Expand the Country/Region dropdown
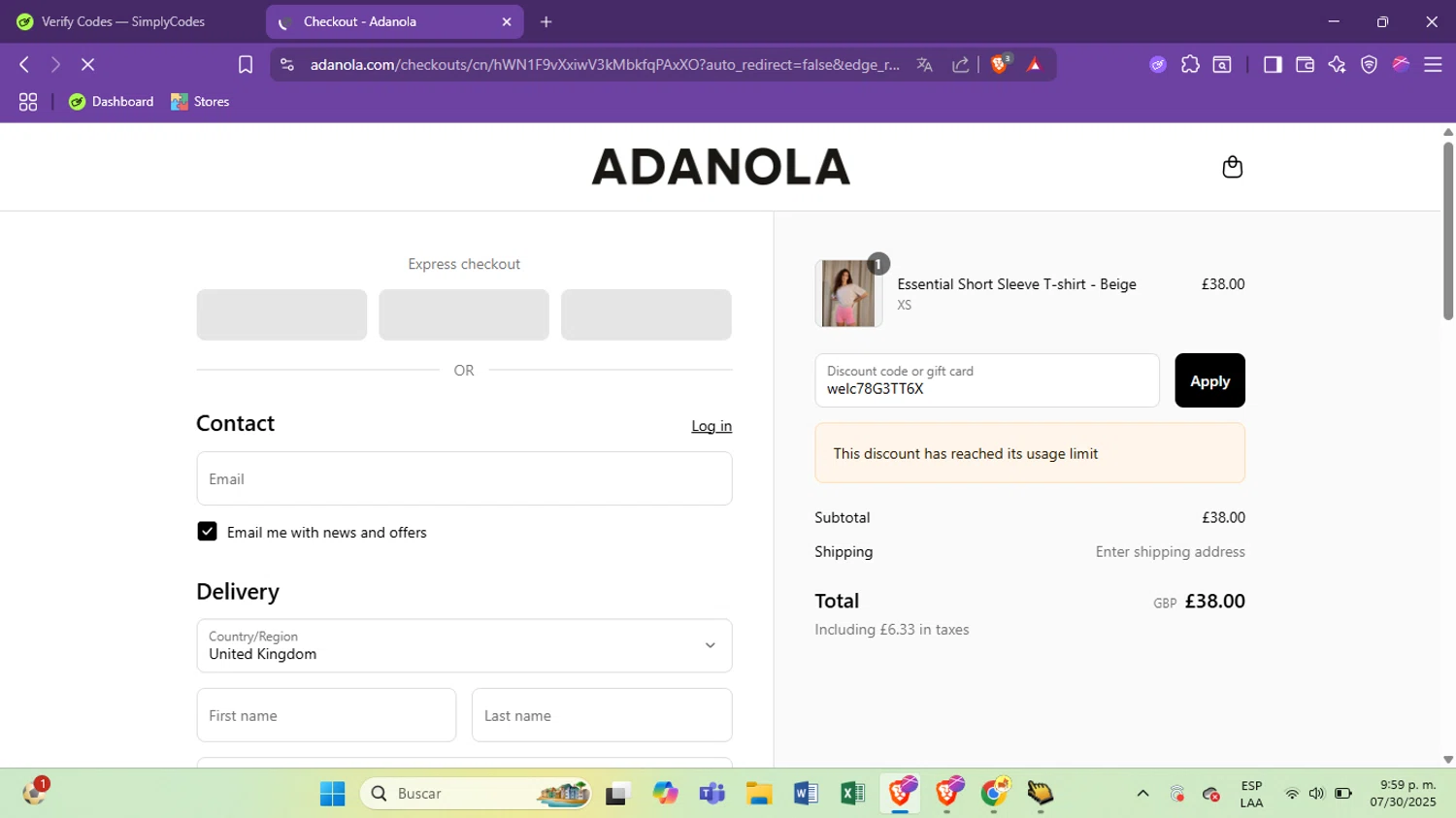The height and width of the screenshot is (818, 1456). click(464, 645)
